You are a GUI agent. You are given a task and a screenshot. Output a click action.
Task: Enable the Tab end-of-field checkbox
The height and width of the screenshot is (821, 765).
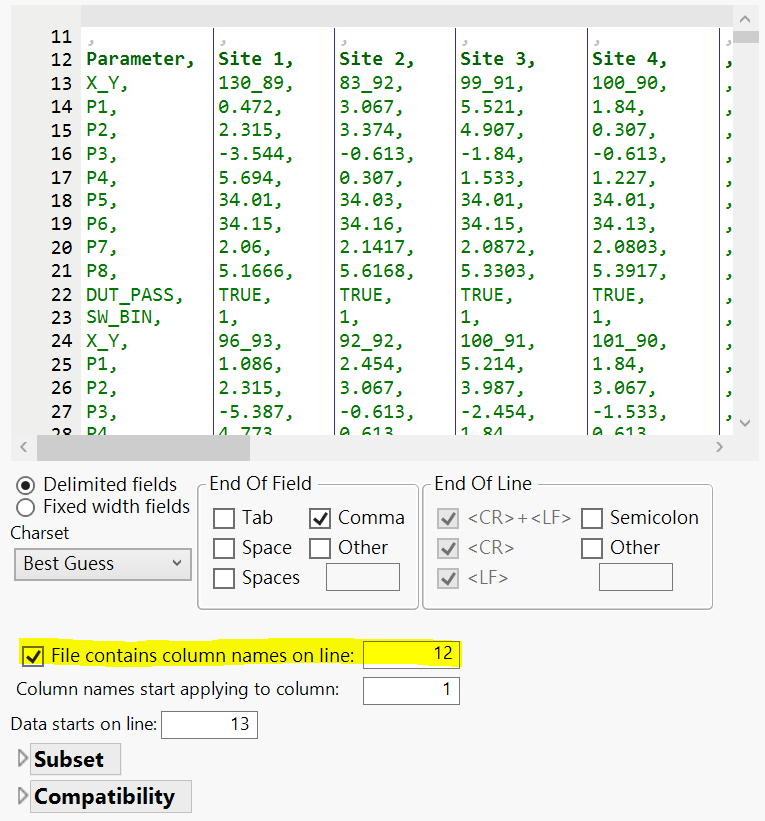[224, 518]
